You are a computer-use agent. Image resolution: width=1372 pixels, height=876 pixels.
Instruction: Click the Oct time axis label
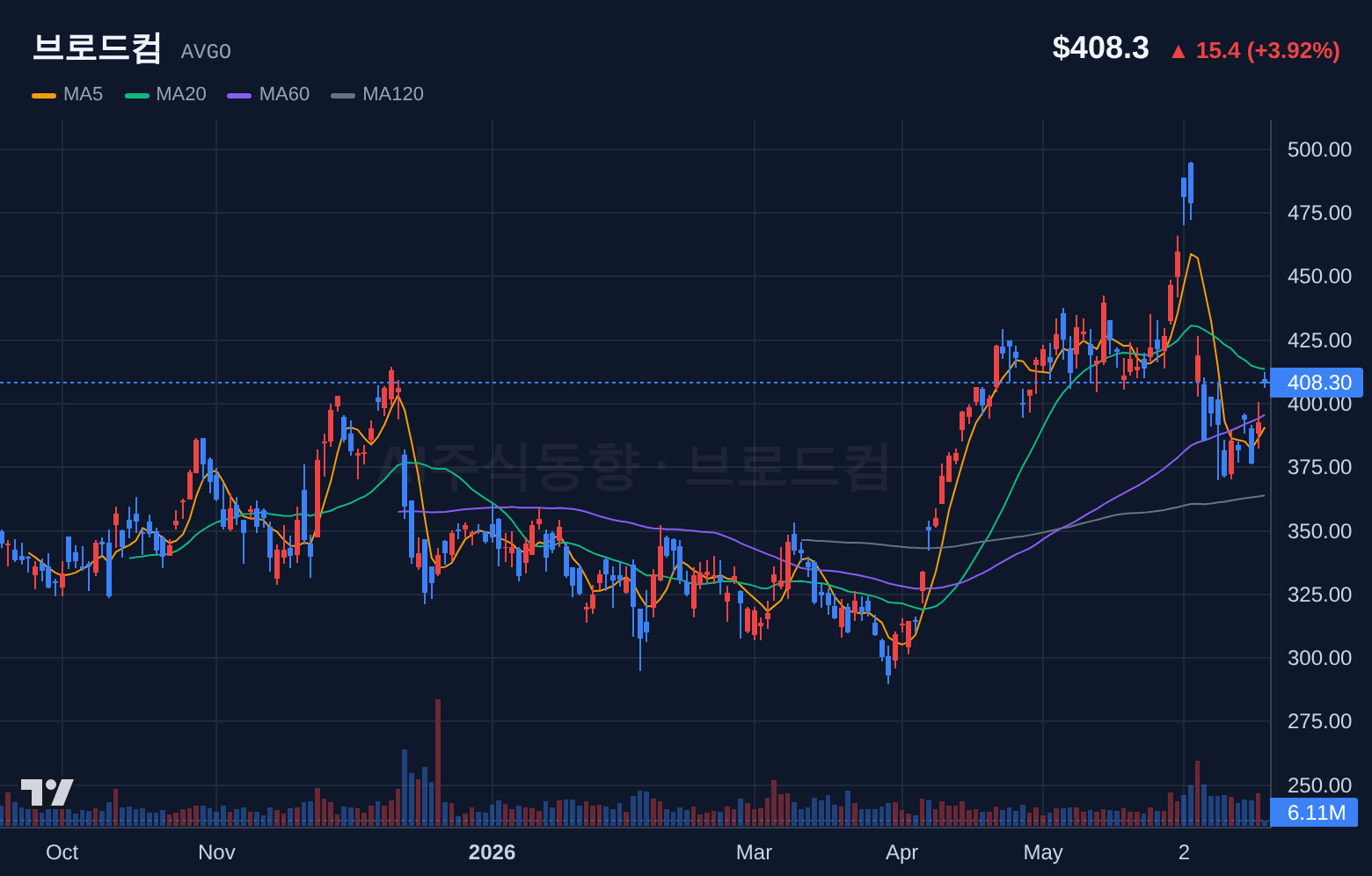(62, 852)
